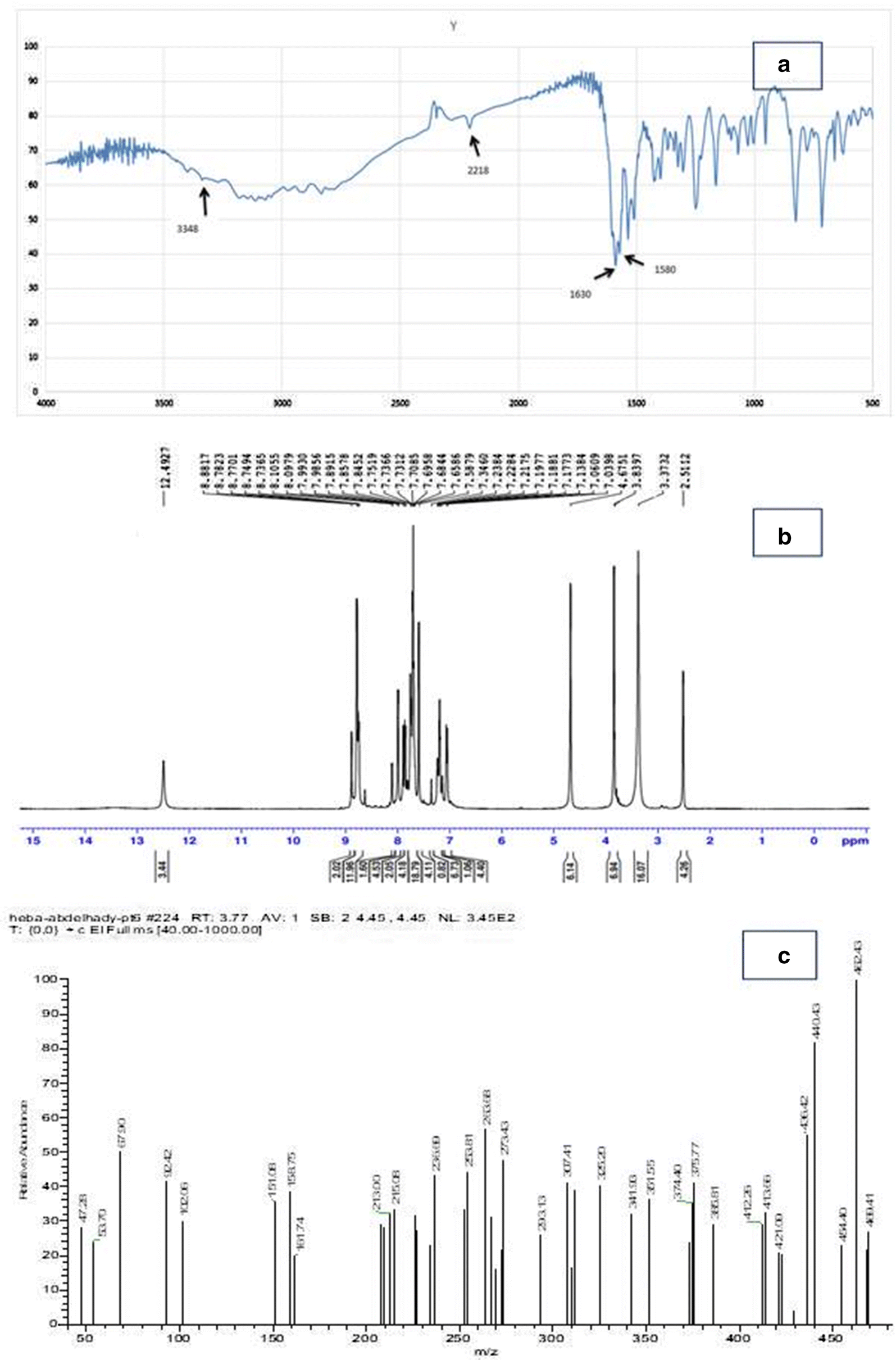Screen dimensions: 896x1360
Task: Click the 8.8817 chemical shift label in the NMR panel
Action: click(203, 470)
